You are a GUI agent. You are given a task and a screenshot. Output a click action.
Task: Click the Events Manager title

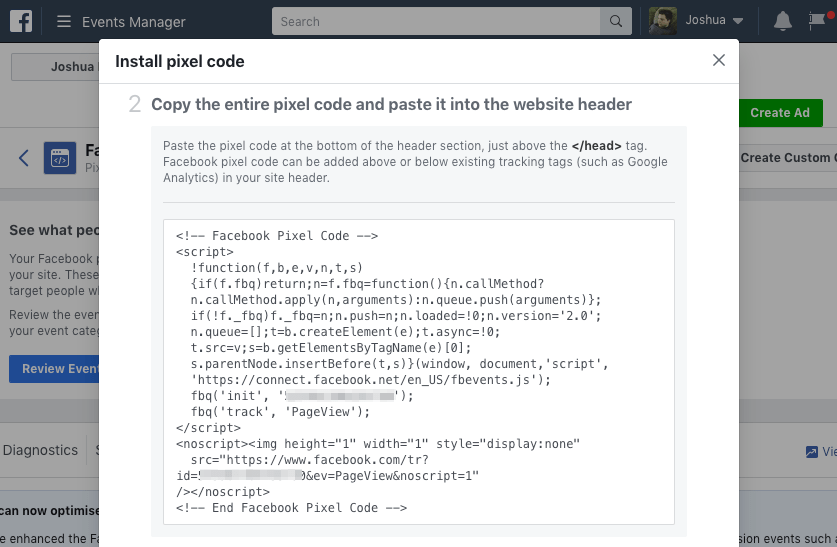tap(133, 22)
